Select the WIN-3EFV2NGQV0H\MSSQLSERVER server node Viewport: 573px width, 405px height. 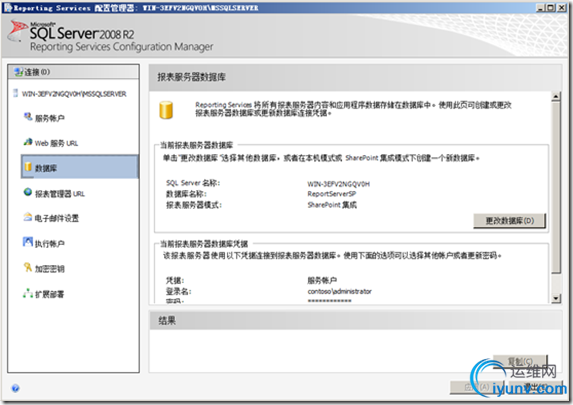click(x=74, y=94)
